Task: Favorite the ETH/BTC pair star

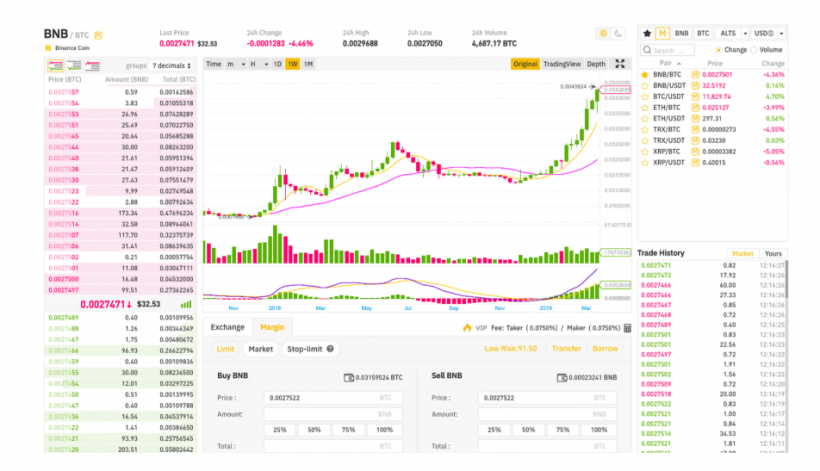Action: pyautogui.click(x=645, y=106)
